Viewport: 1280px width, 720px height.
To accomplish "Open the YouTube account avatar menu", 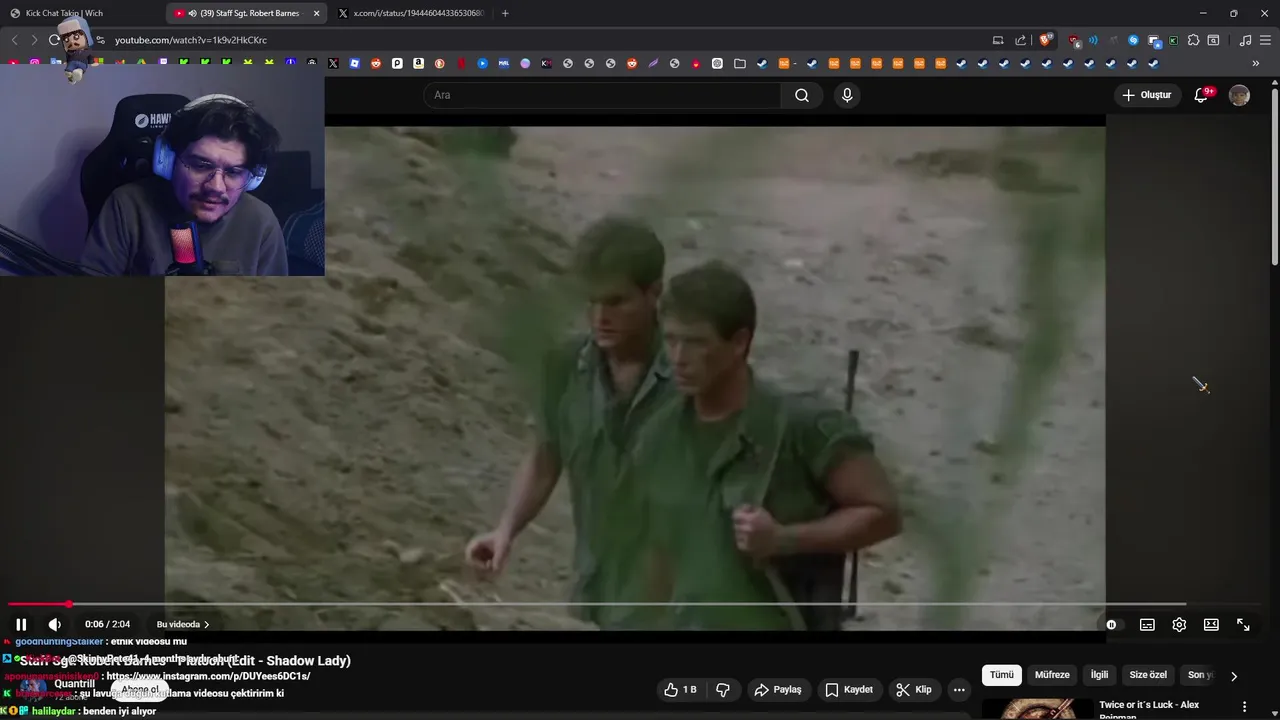I will pos(1239,95).
